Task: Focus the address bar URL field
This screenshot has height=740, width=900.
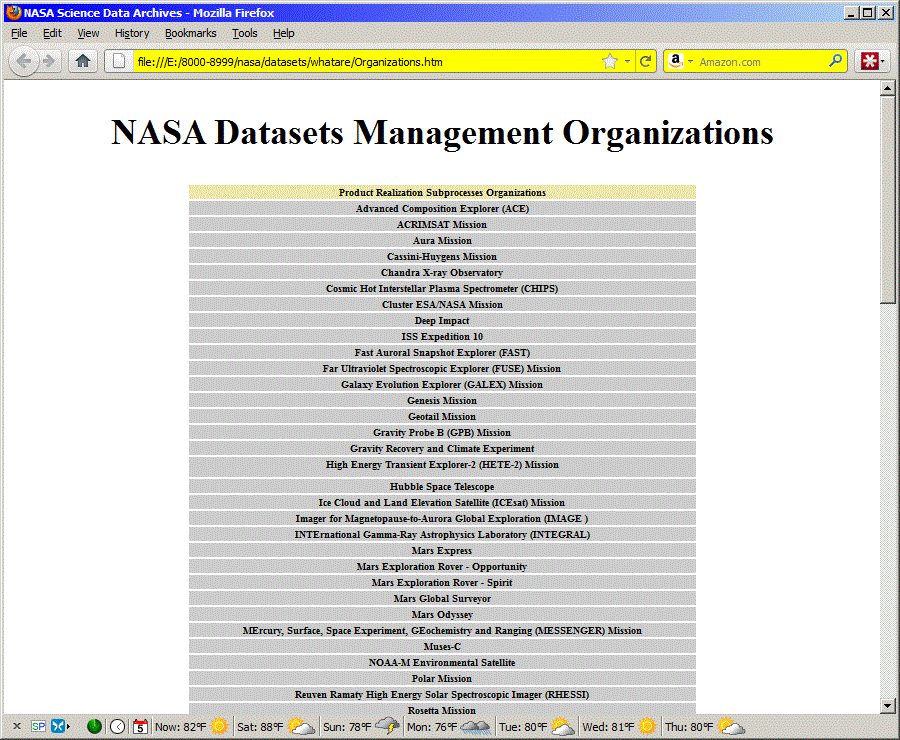Action: [367, 61]
